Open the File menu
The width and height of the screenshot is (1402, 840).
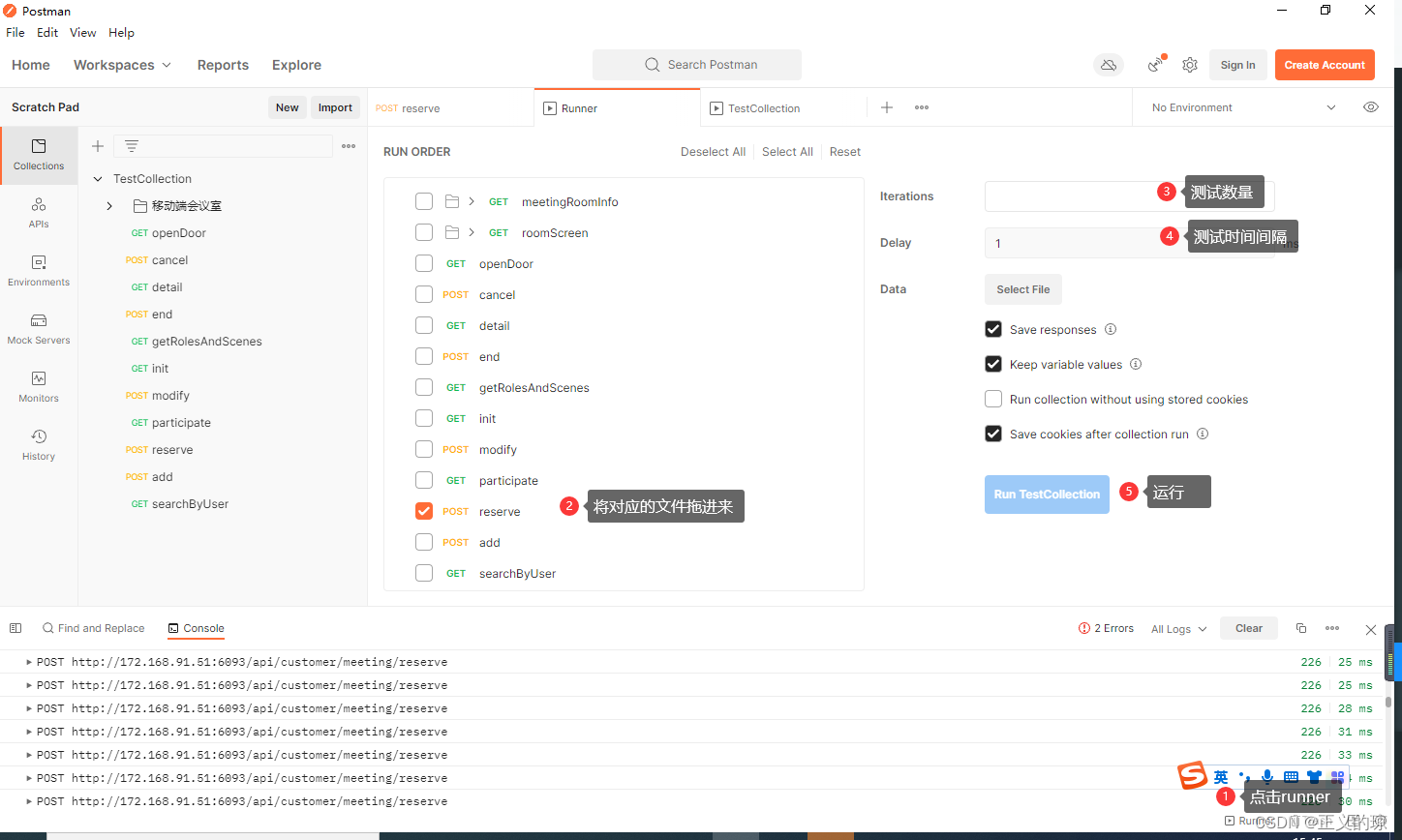pyautogui.click(x=15, y=32)
